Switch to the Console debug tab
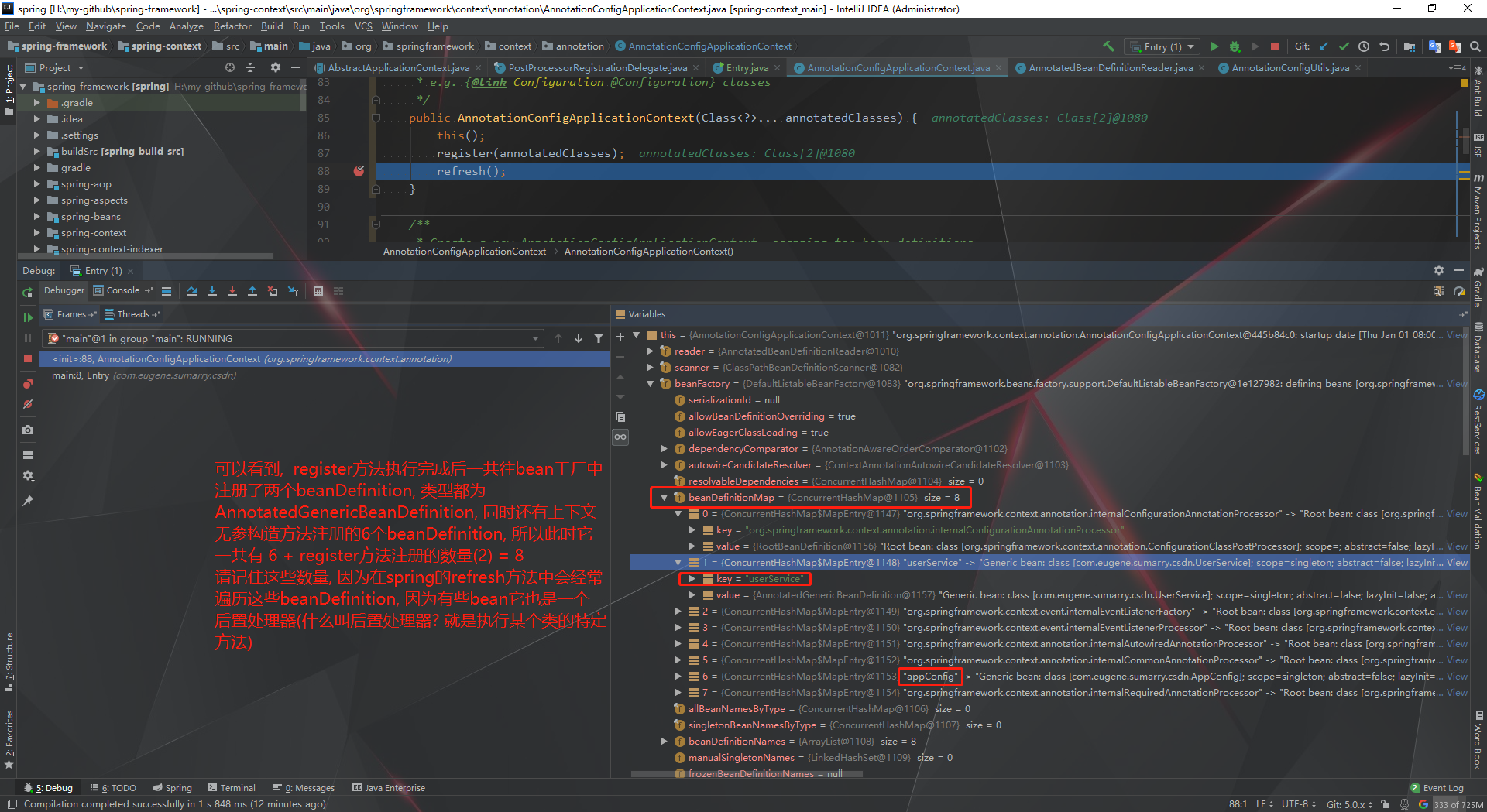 [122, 291]
